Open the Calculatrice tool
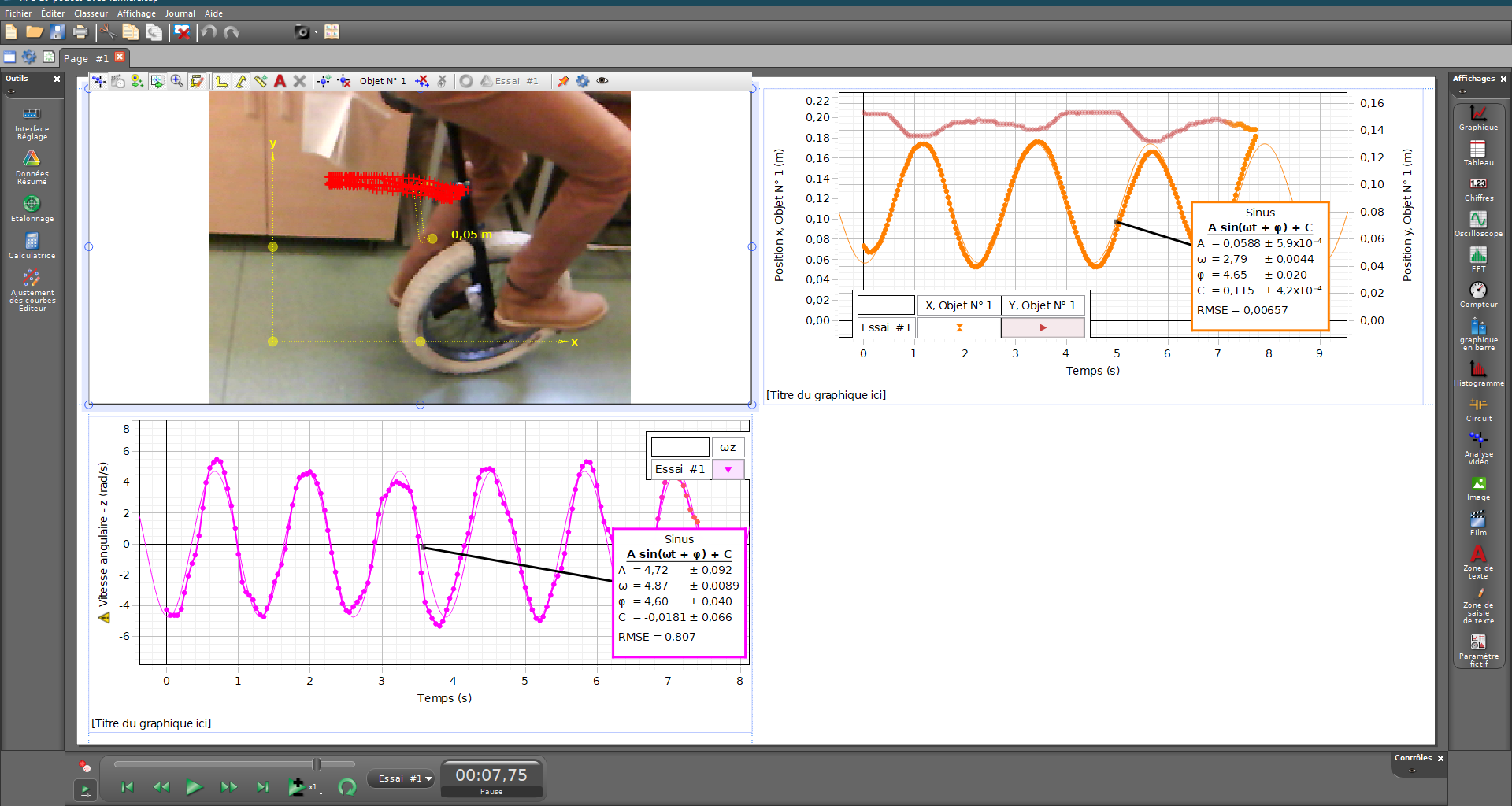 [x=31, y=246]
